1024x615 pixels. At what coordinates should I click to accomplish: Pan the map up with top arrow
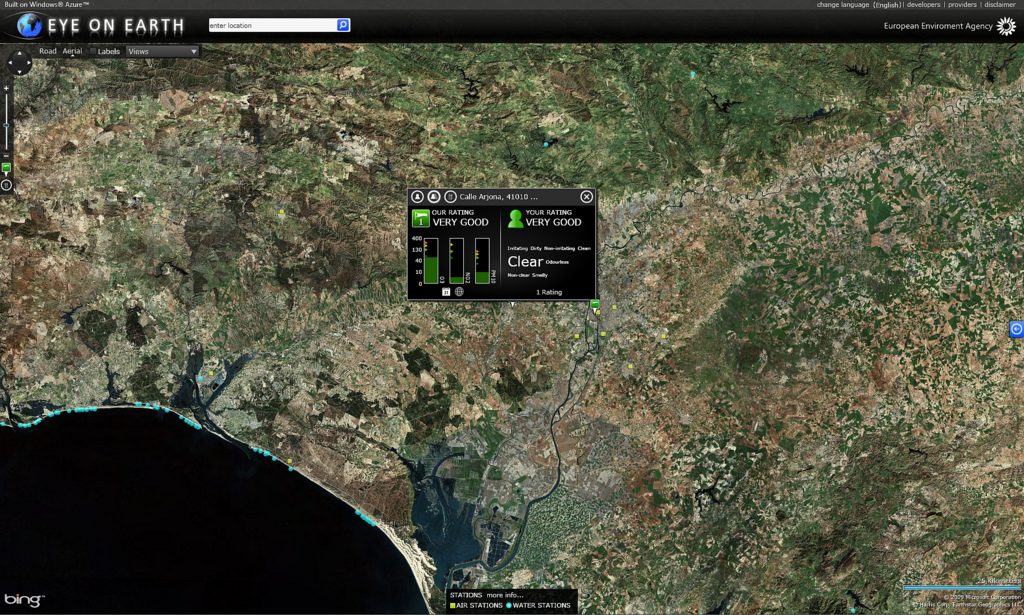(19, 54)
